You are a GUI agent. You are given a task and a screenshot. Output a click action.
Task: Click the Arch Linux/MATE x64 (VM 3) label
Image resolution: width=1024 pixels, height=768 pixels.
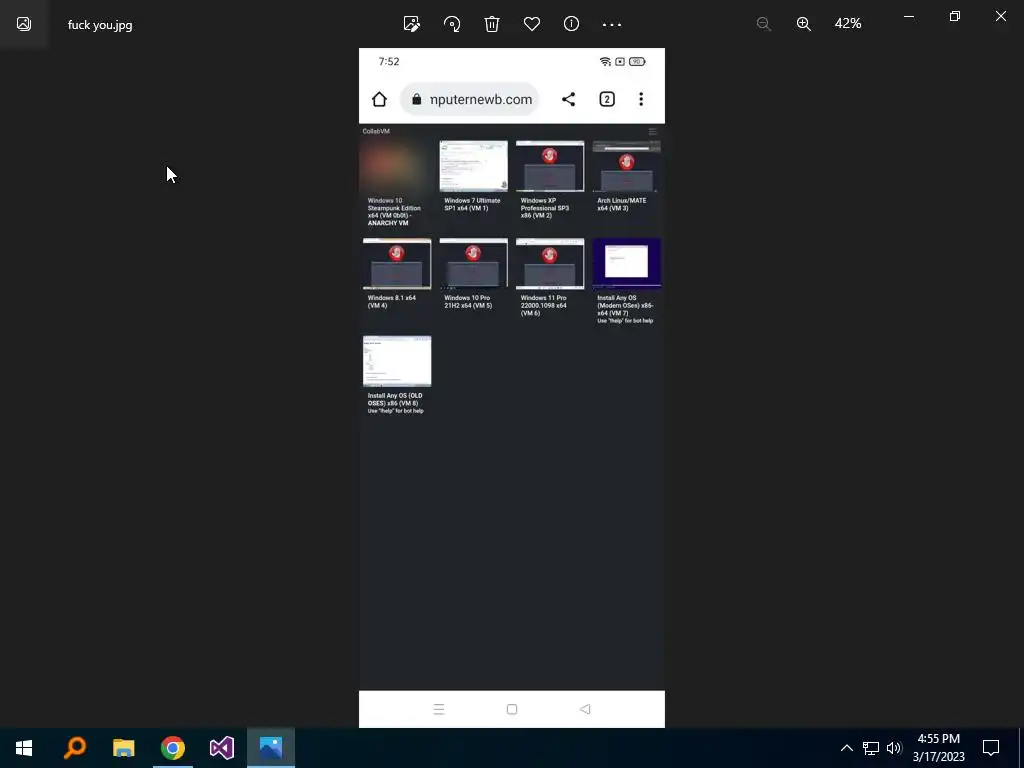click(x=621, y=204)
